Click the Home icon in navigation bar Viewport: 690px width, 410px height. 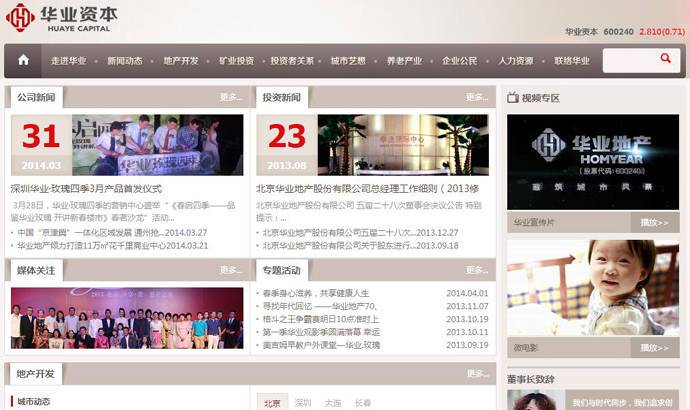23,60
